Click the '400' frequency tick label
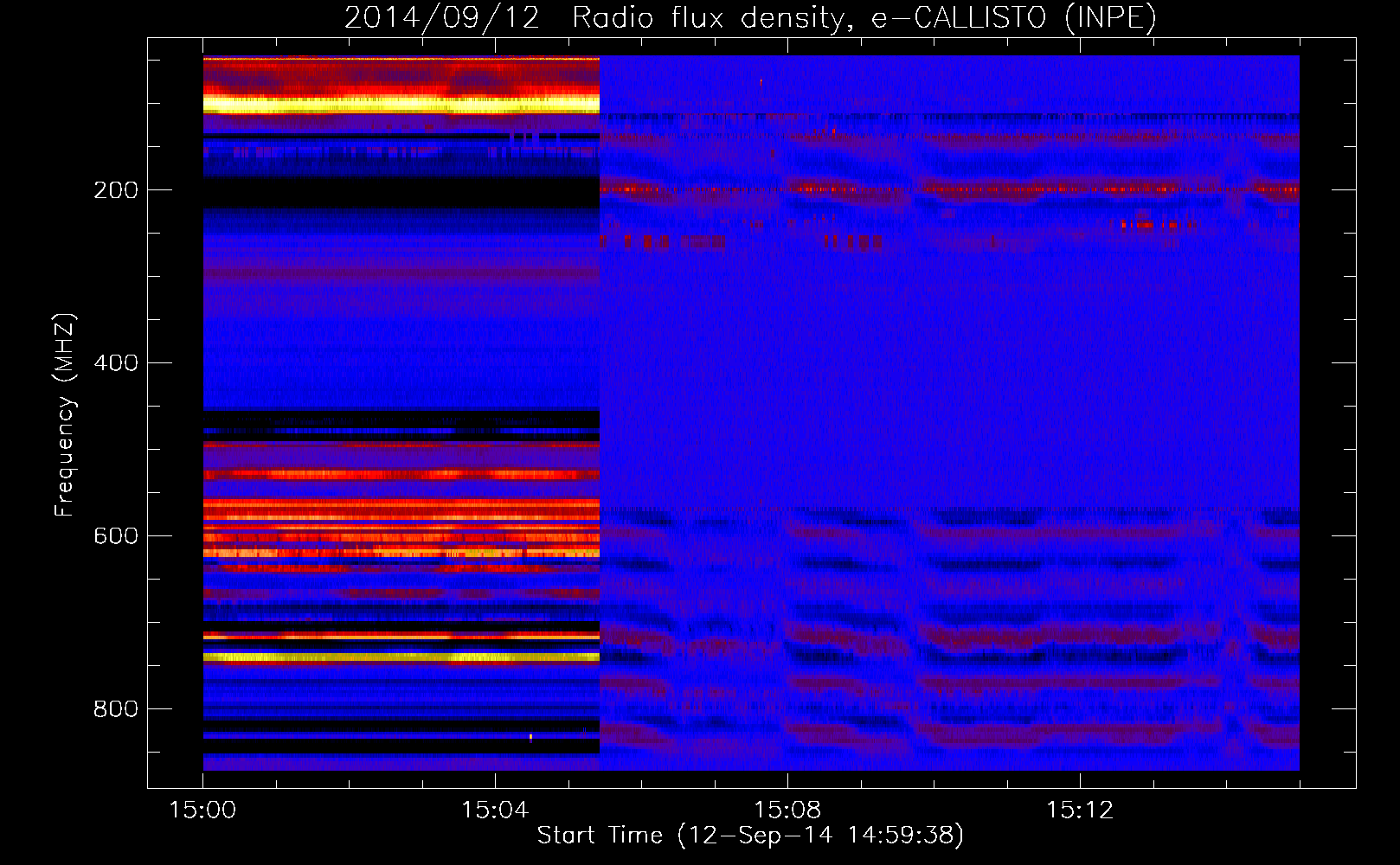Viewport: 1400px width, 865px height. click(116, 363)
